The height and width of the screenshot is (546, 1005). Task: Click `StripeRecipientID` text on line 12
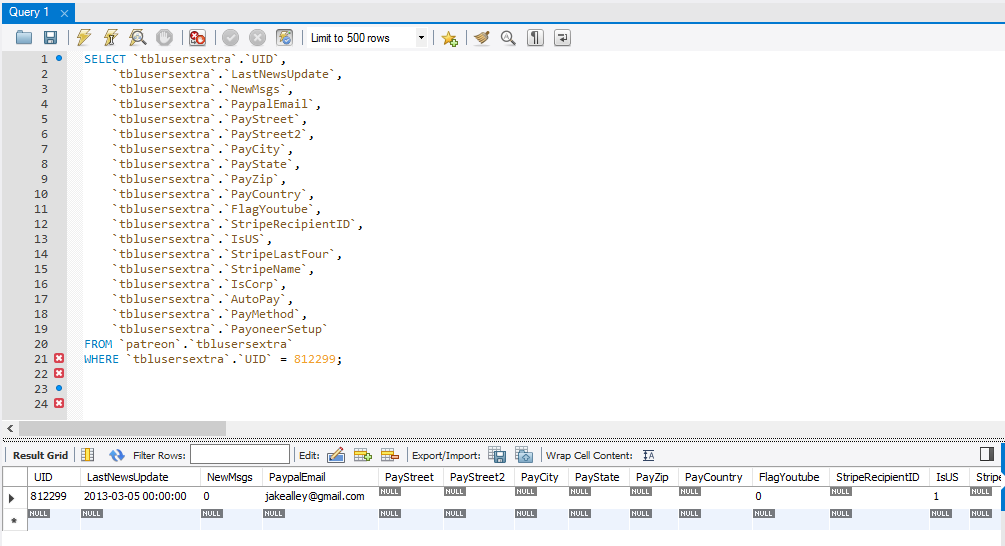click(x=291, y=224)
